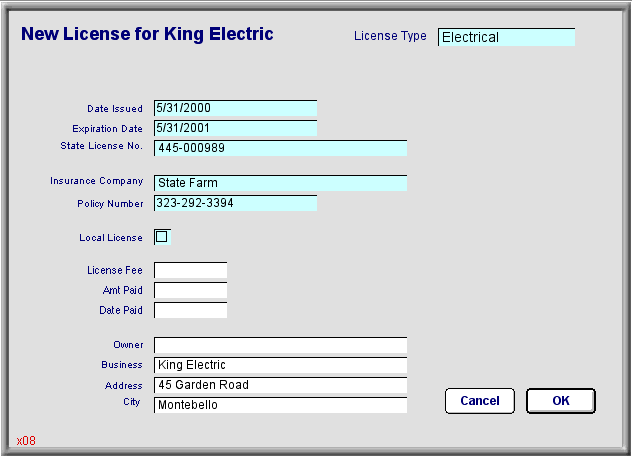Focus the empty Date Paid field
The height and width of the screenshot is (457, 632).
[190, 310]
